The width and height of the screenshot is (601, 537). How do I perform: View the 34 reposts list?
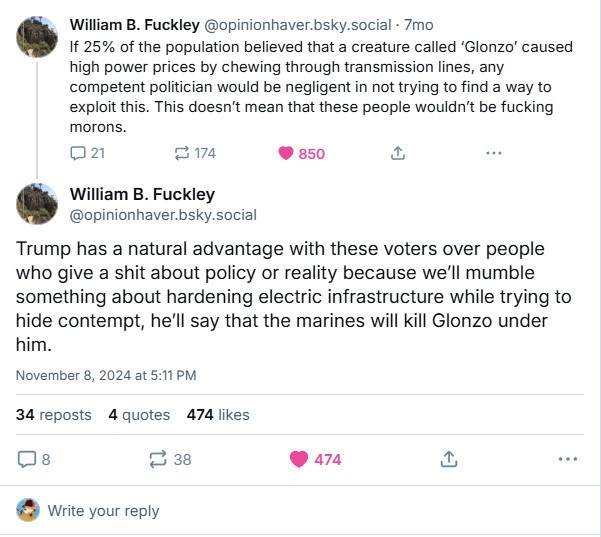53,414
